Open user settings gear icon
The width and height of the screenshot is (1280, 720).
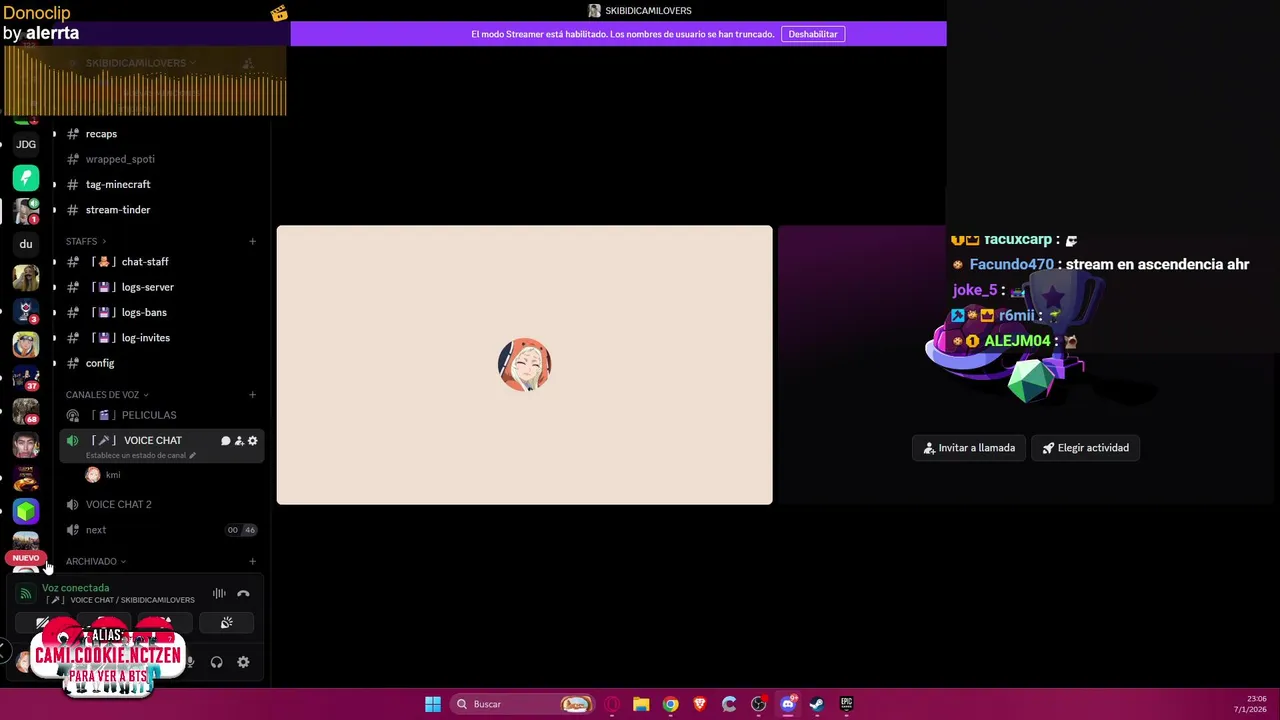tap(243, 662)
